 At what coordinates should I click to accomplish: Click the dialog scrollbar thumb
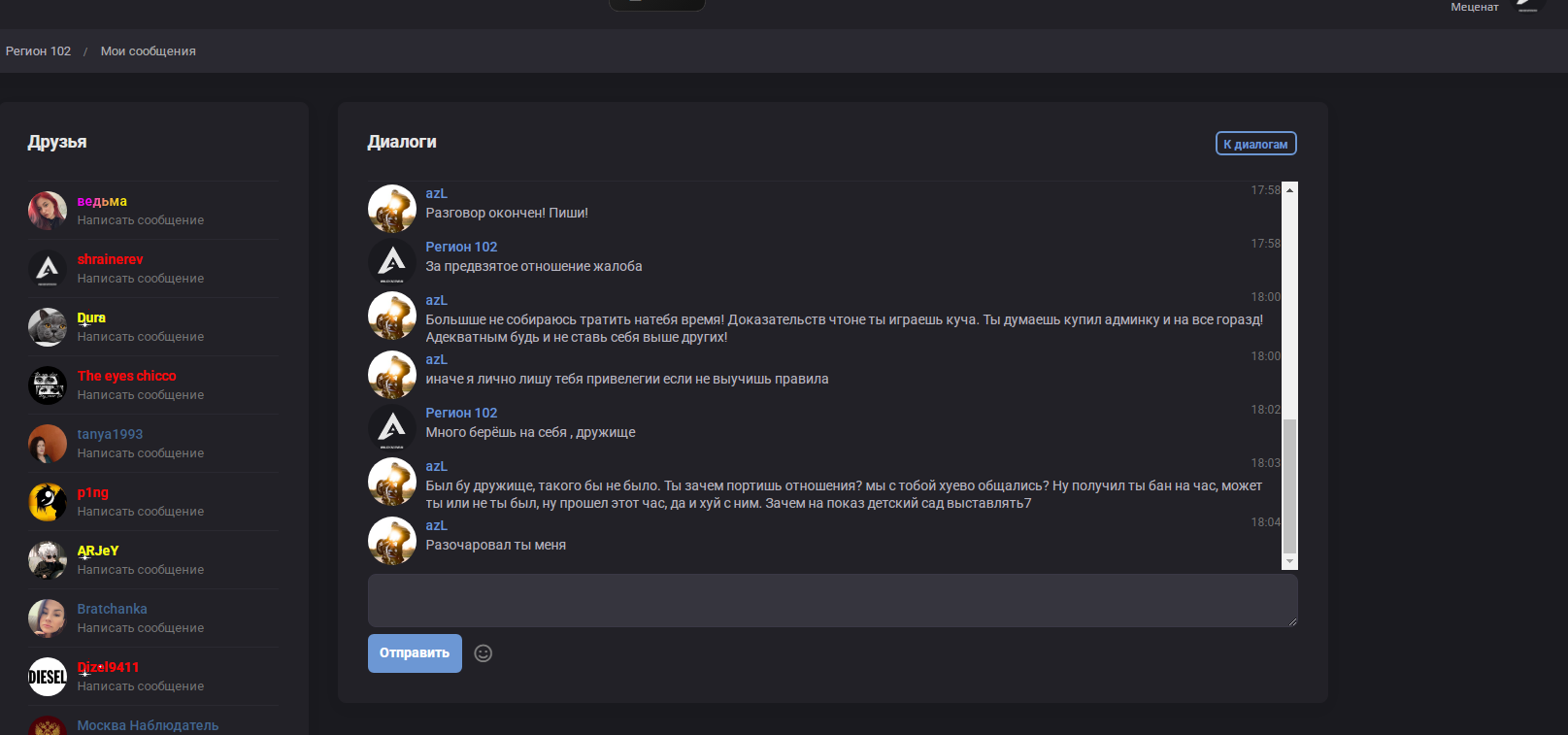tap(1289, 485)
